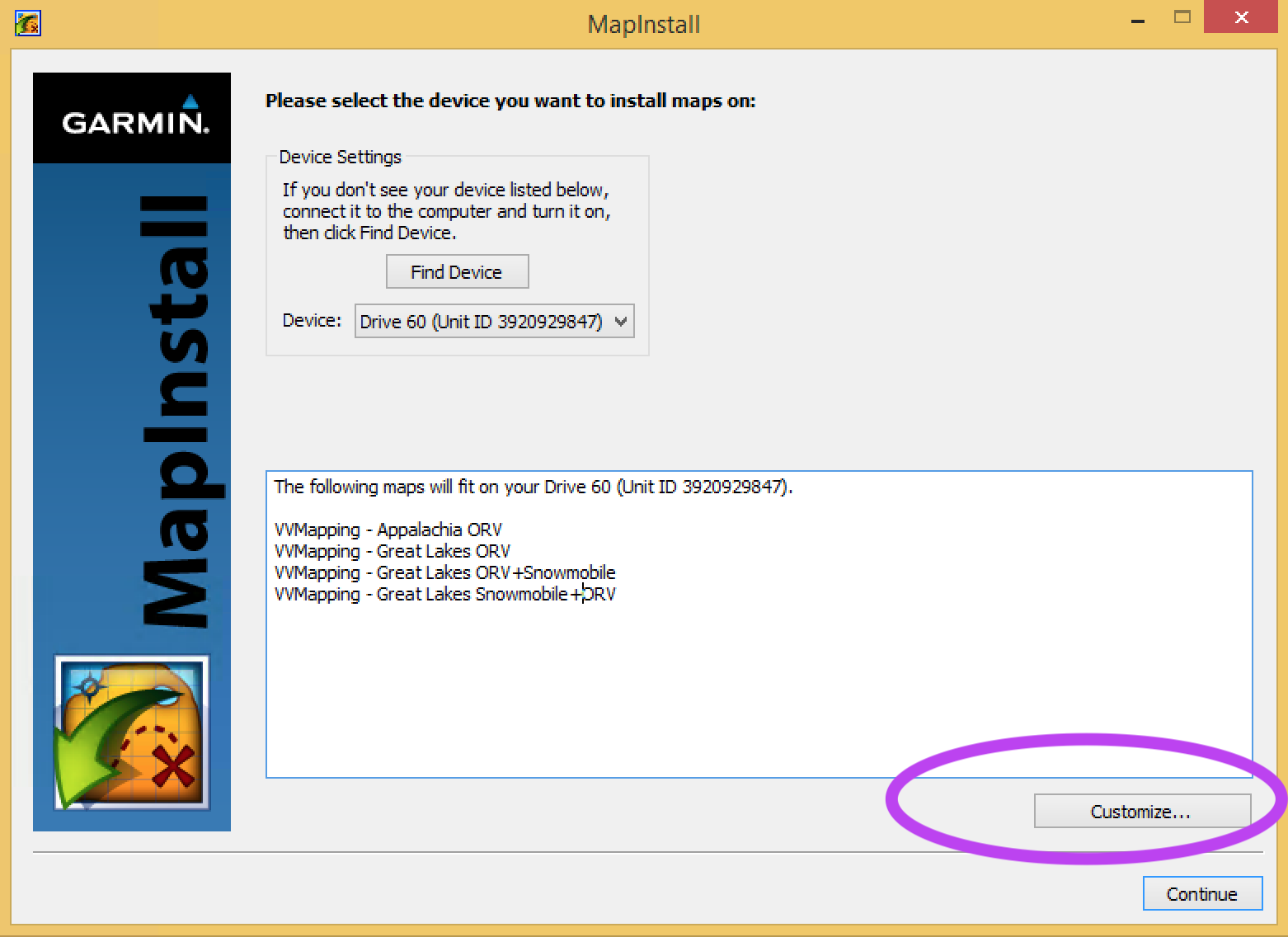
Task: Minimize the MapInstall window
Action: click(x=1138, y=19)
